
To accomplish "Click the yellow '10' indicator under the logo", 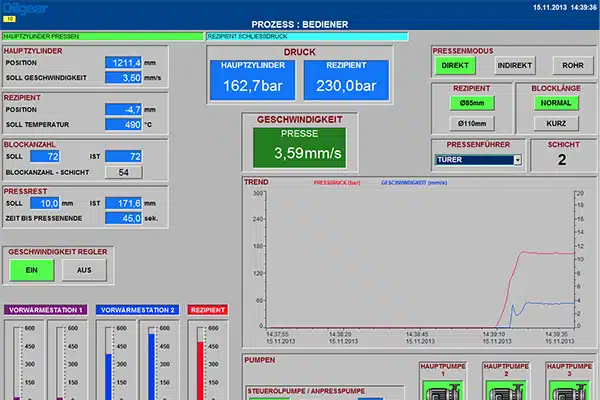I will [9, 19].
